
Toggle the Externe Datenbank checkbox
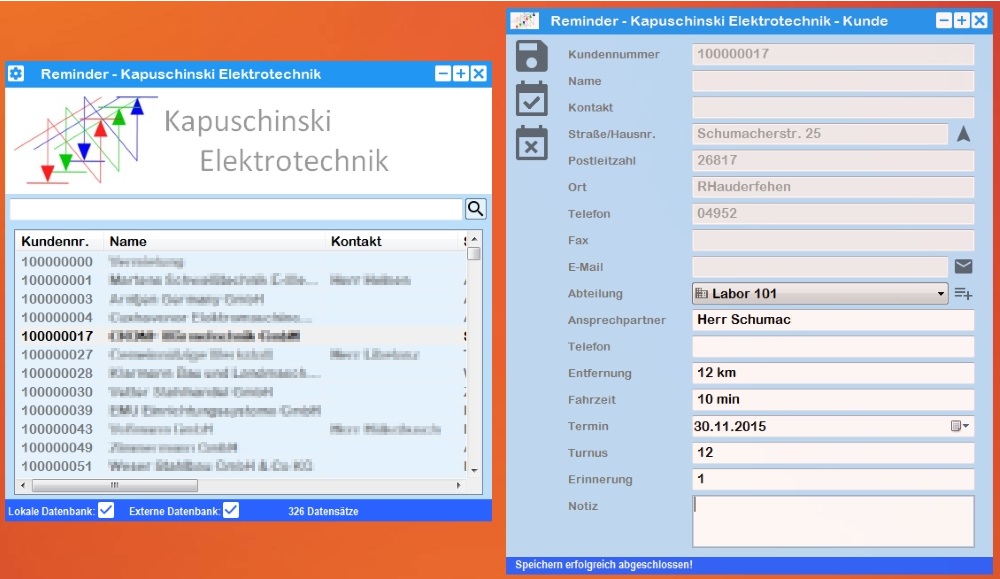231,510
